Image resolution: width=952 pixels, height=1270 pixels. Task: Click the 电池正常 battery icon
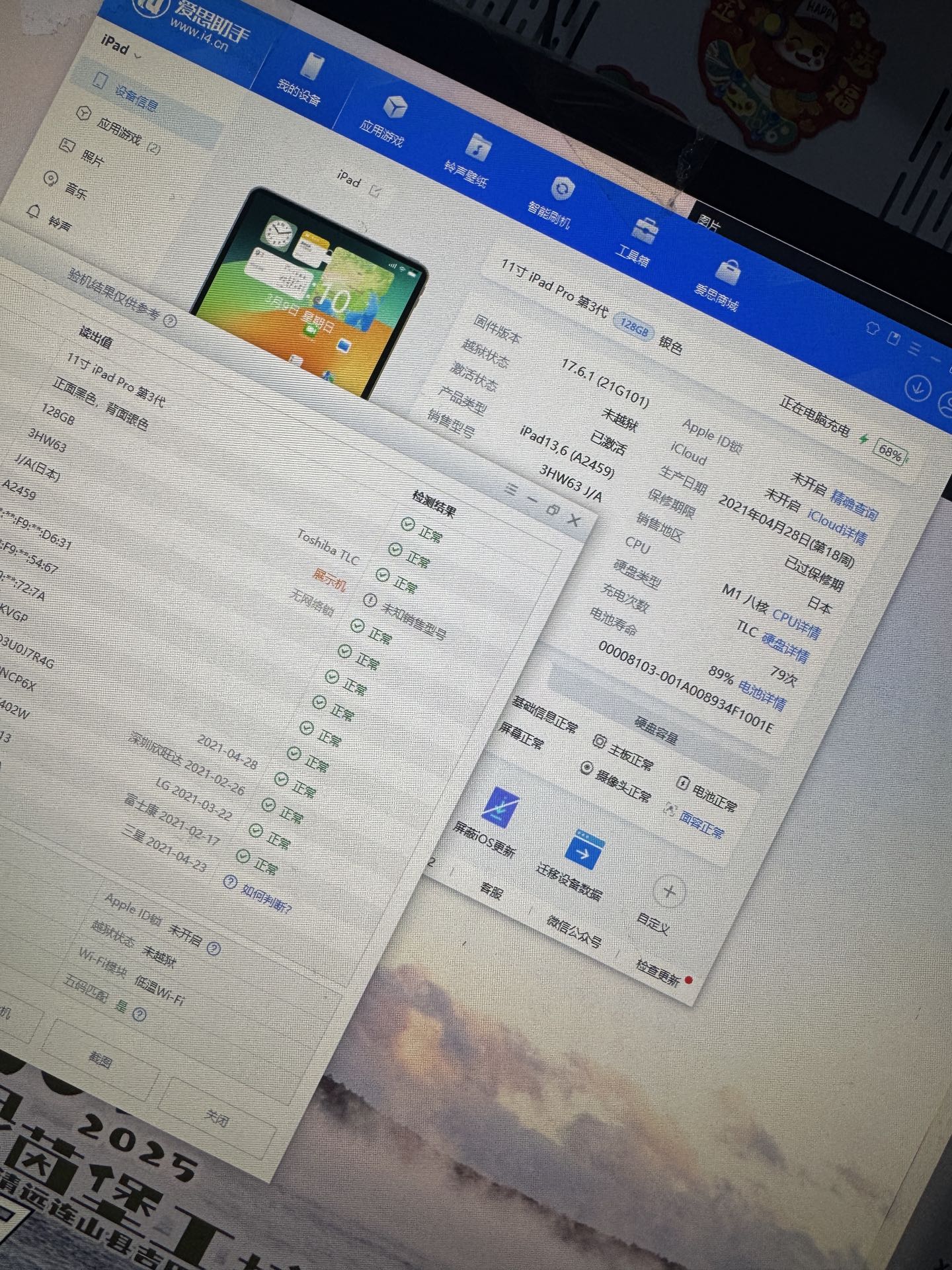(682, 783)
